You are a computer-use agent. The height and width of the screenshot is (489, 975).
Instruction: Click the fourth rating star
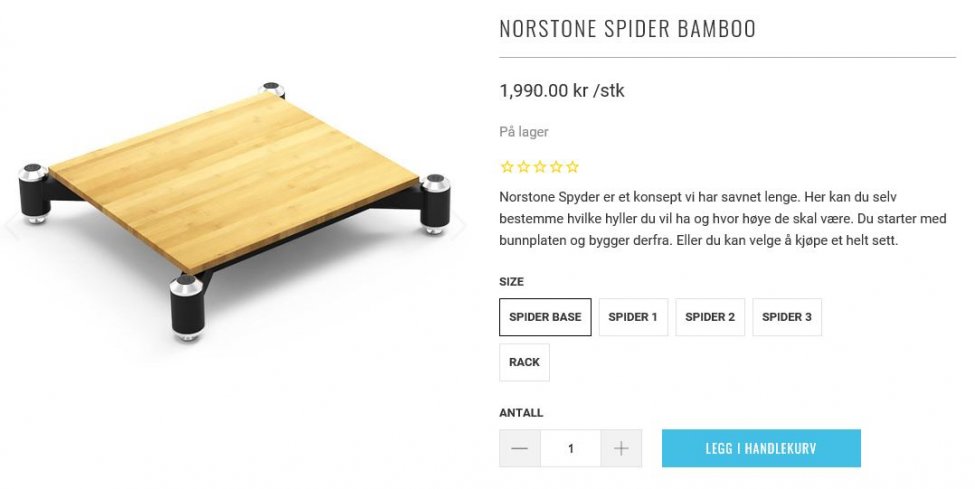pos(556,167)
